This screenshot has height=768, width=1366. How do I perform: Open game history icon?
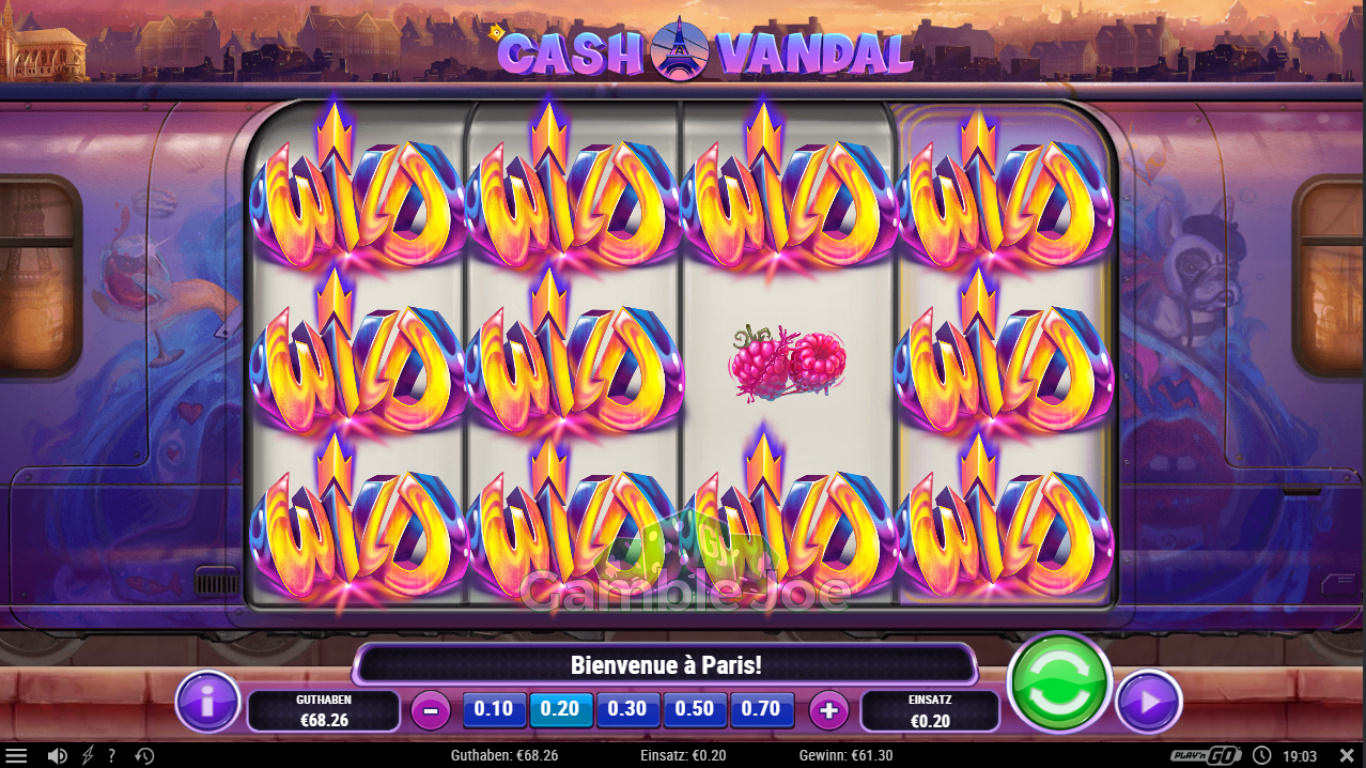pyautogui.click(x=144, y=756)
